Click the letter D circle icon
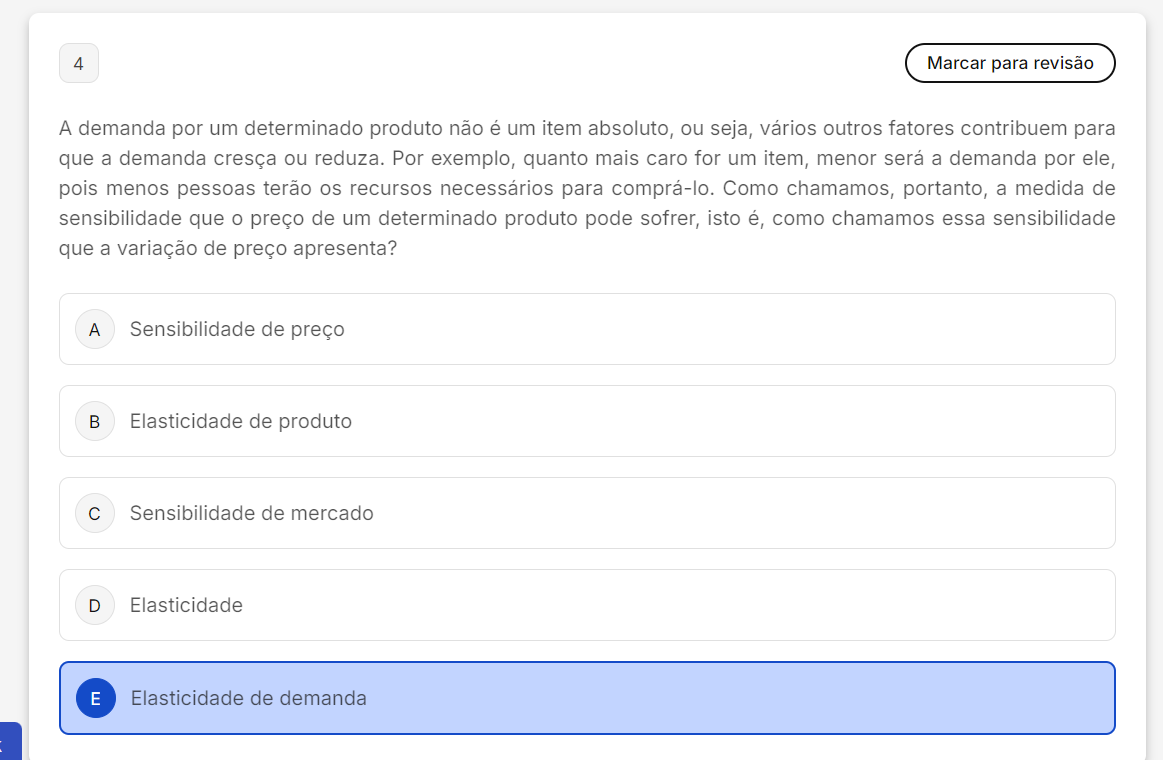Viewport: 1163px width, 760px height. [x=95, y=605]
